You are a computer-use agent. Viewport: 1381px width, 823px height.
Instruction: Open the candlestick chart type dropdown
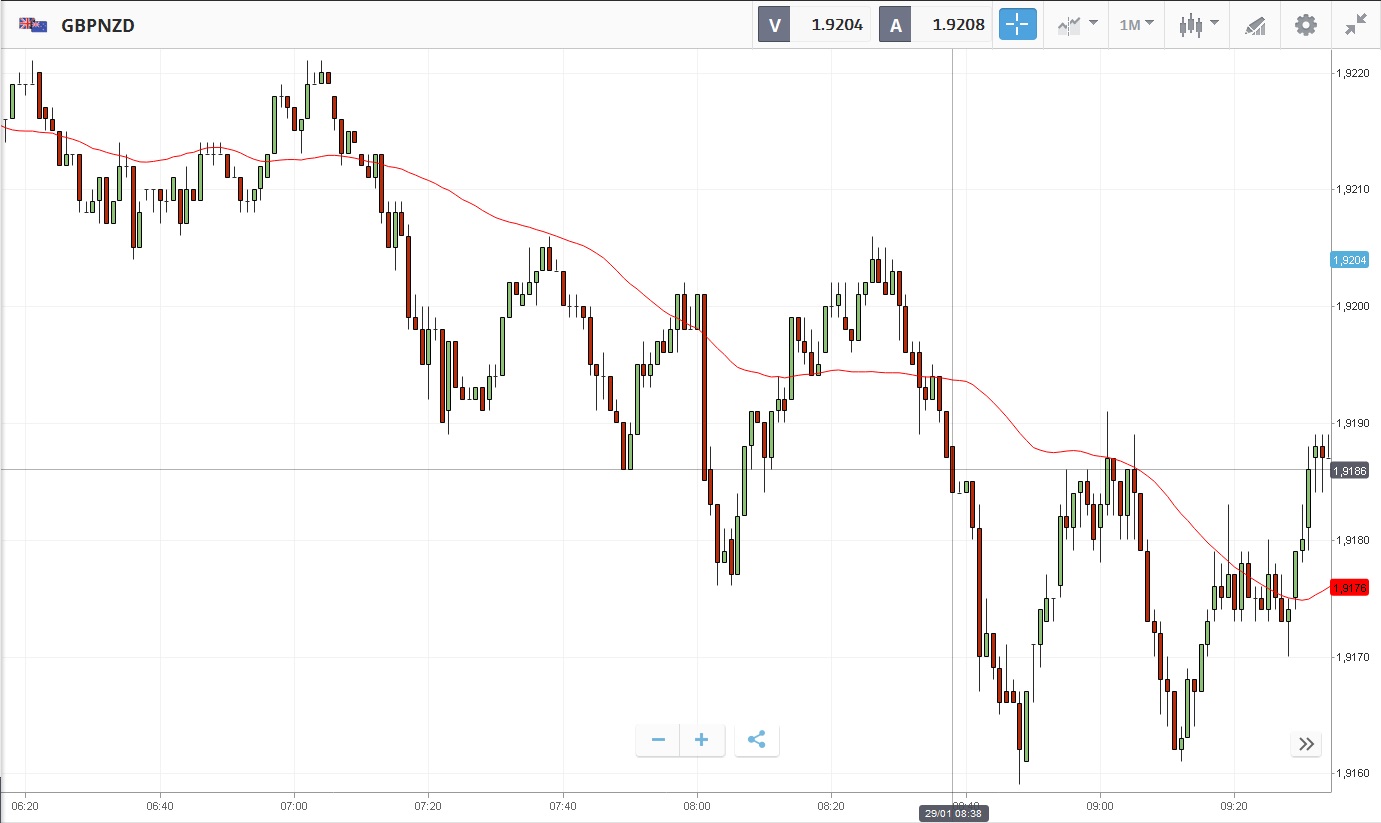[1198, 25]
